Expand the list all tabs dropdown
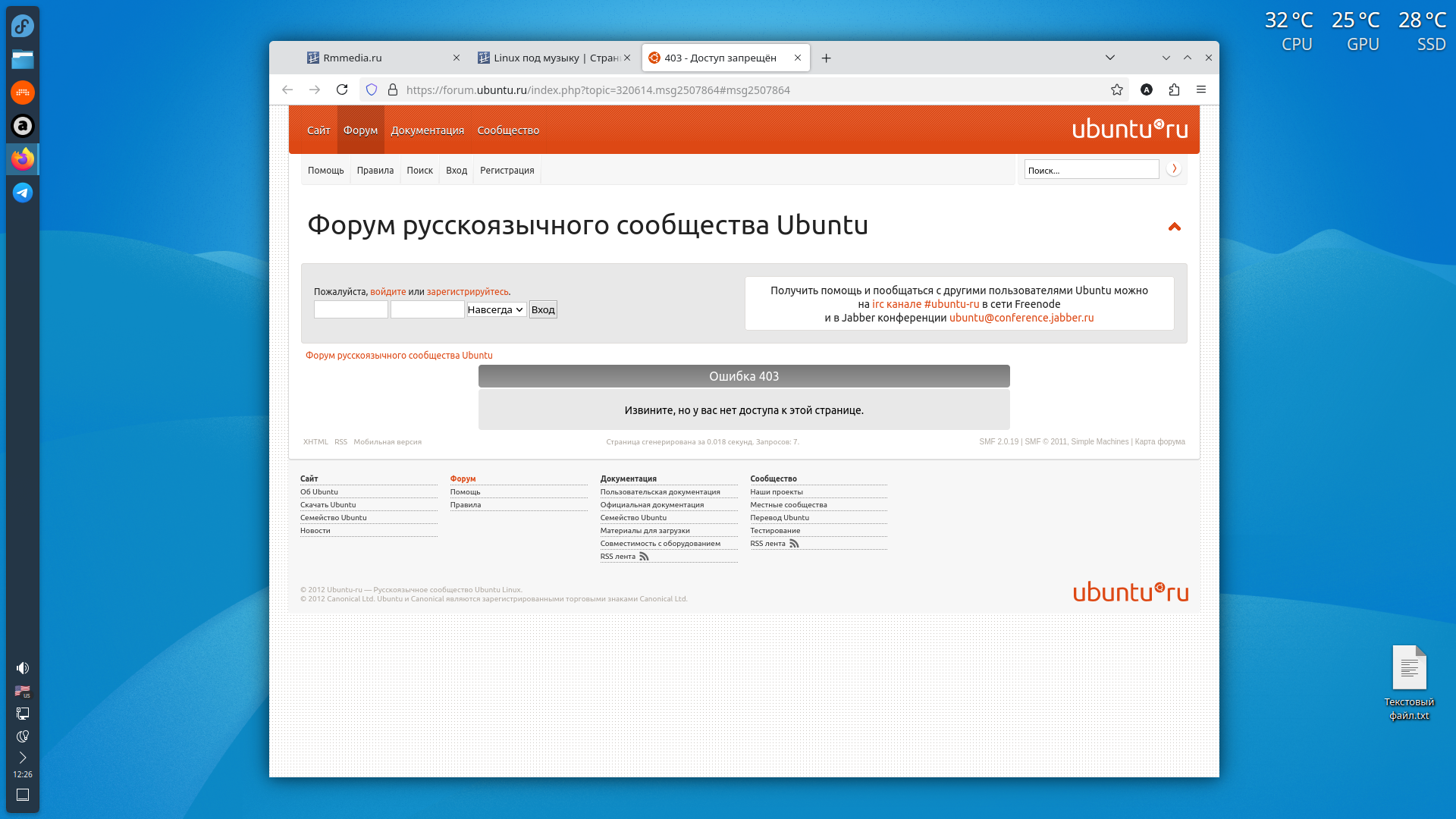The height and width of the screenshot is (819, 1456). click(x=1110, y=58)
